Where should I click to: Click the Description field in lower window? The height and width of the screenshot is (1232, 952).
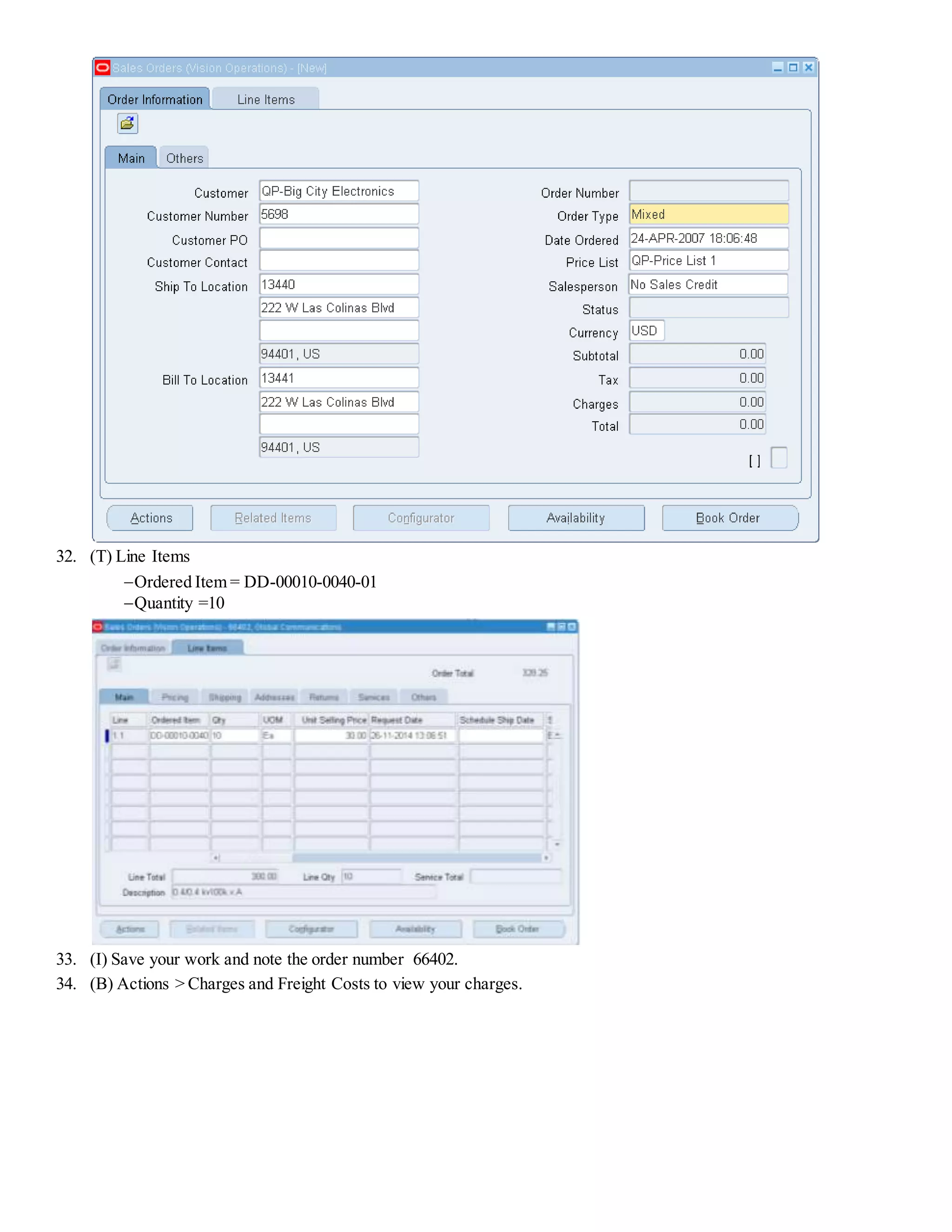click(x=304, y=892)
